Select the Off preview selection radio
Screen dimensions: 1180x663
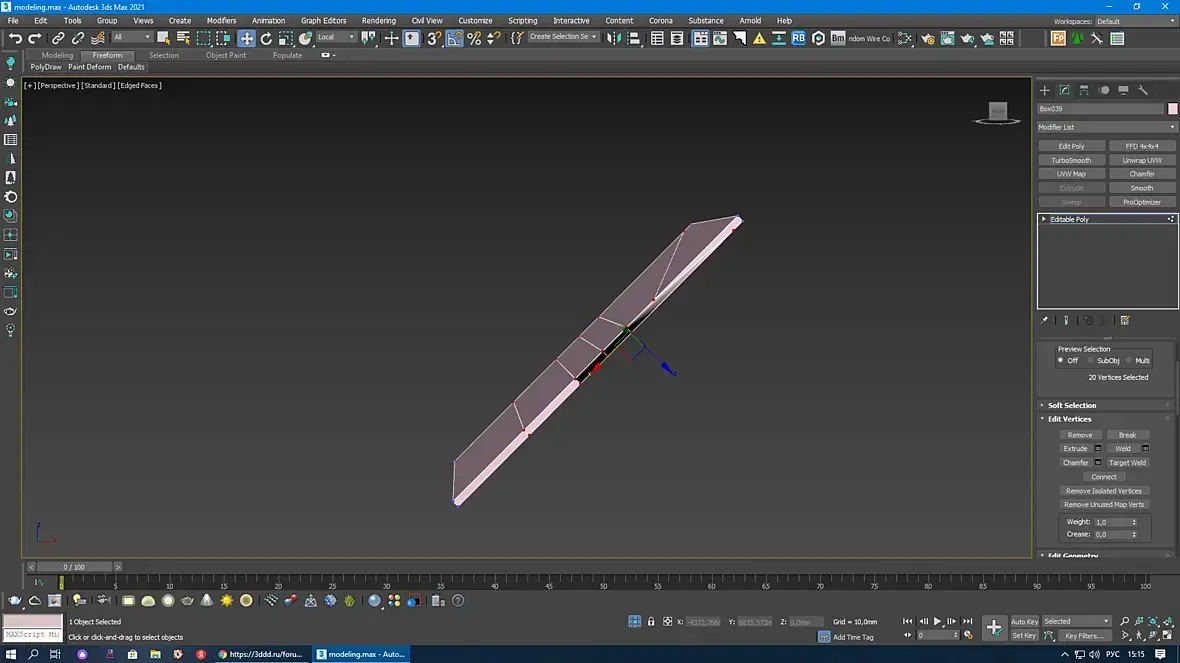1061,360
